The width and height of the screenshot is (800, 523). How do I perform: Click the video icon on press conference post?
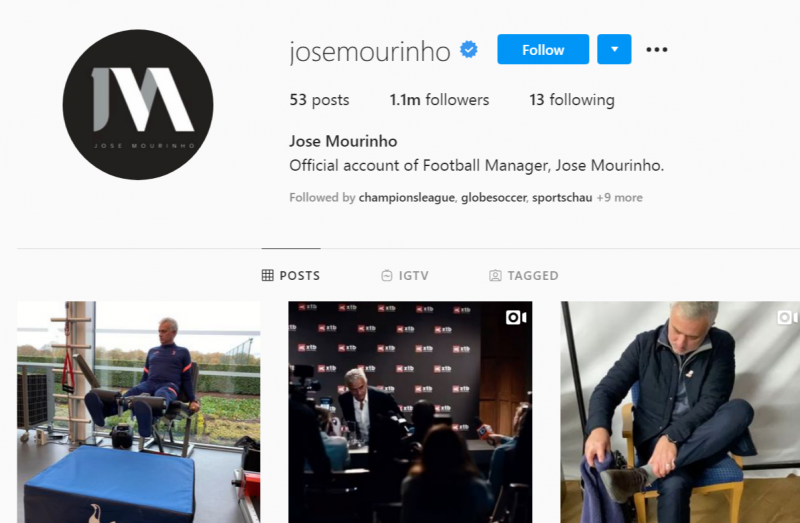coord(516,317)
